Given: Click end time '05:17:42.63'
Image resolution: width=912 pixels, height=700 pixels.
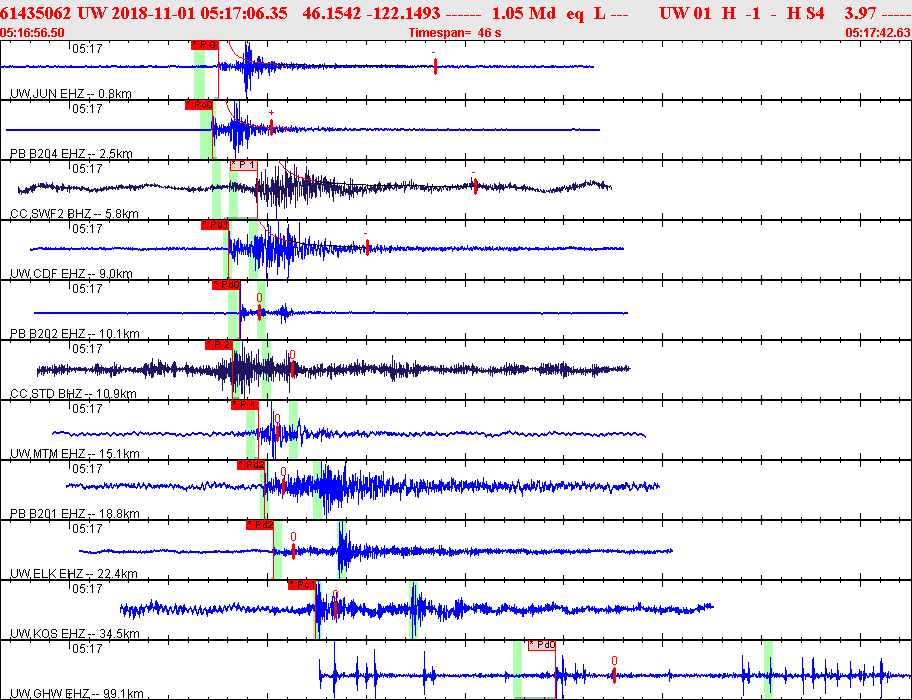Looking at the screenshot, I should [x=878, y=33].
